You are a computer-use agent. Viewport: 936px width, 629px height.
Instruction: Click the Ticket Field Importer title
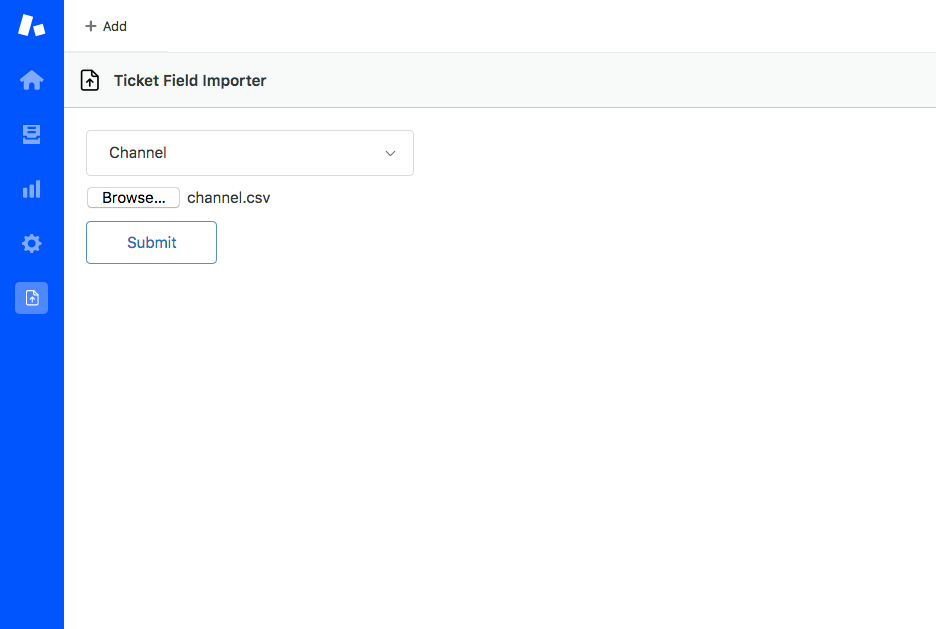coord(190,81)
